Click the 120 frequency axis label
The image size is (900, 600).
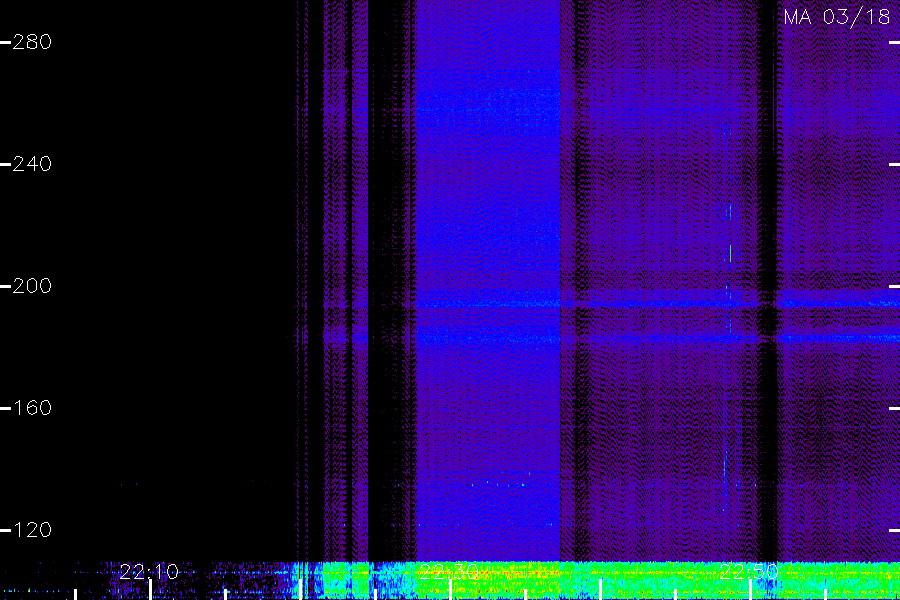click(x=32, y=530)
